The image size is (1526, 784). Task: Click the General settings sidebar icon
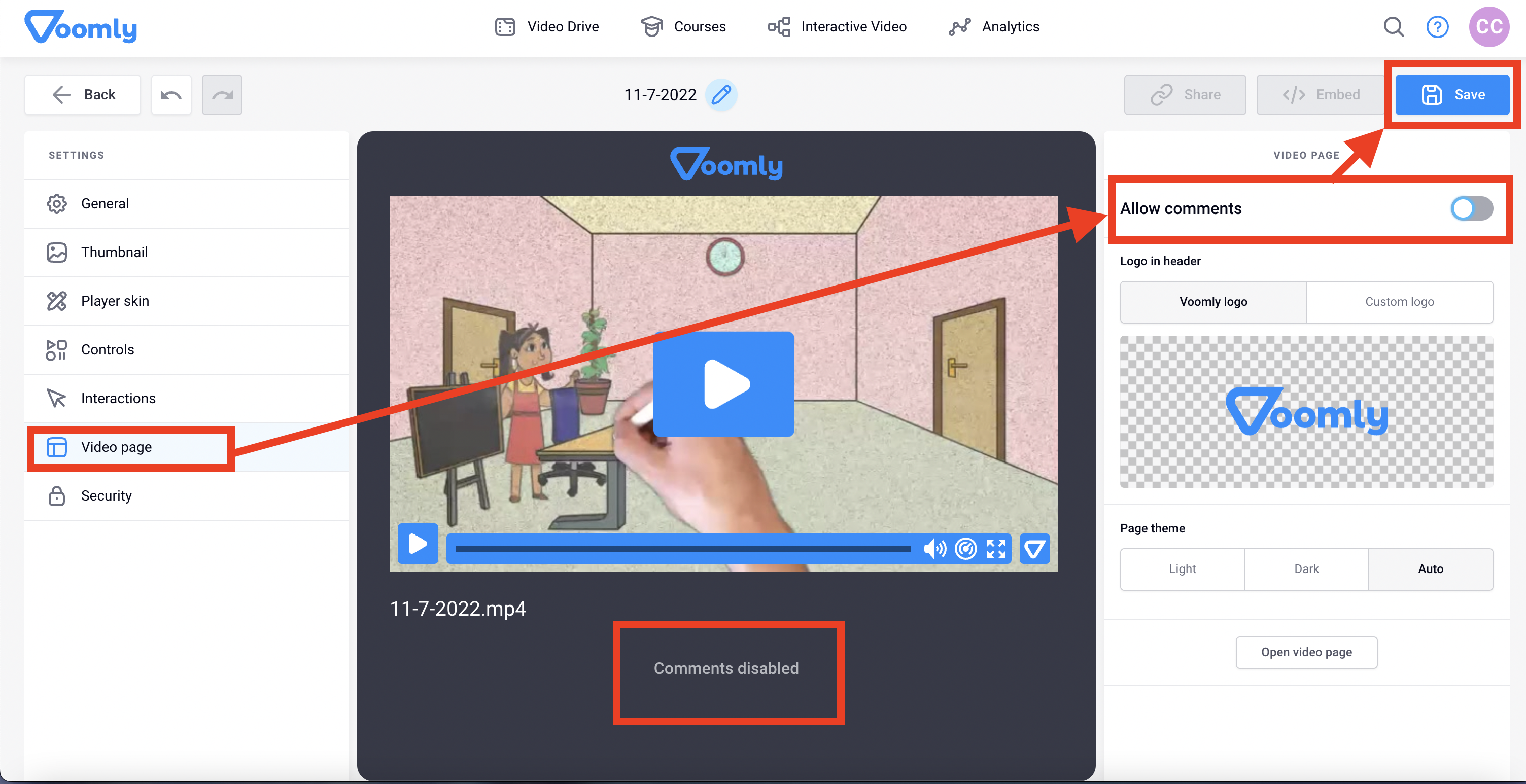click(x=57, y=204)
